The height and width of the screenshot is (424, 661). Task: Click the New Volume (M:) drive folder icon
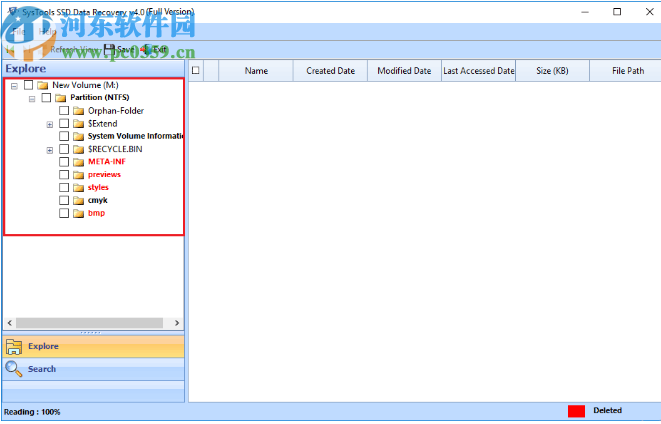click(x=43, y=86)
